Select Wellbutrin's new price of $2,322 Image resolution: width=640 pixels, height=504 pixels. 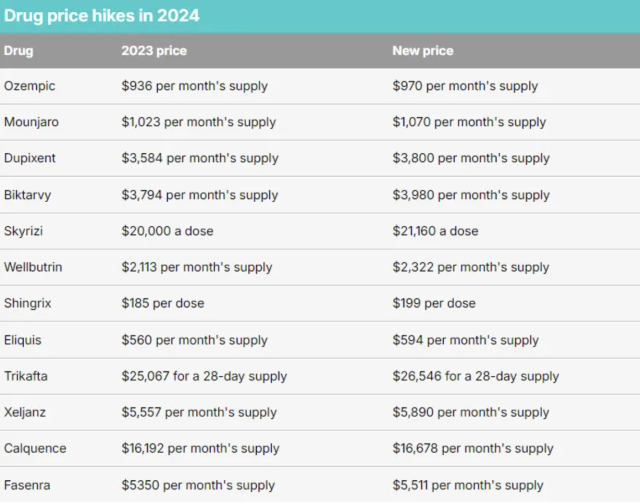[471, 267]
